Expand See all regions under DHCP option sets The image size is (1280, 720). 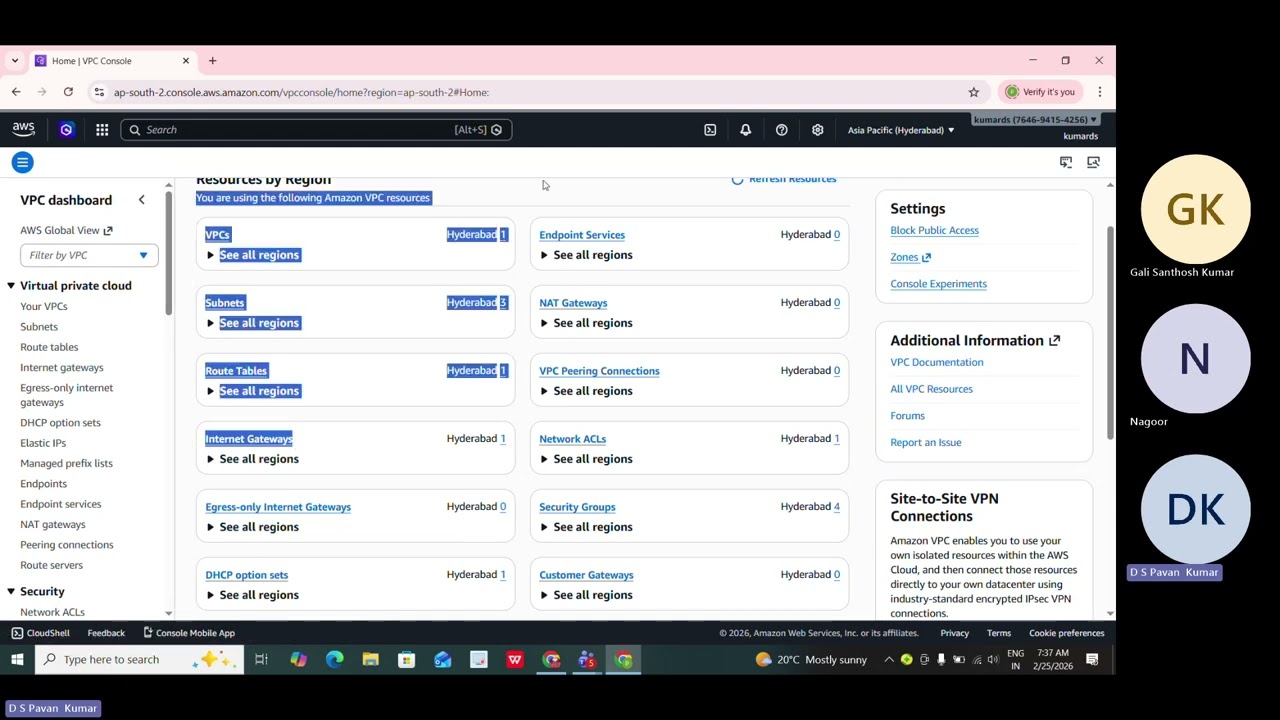[252, 595]
